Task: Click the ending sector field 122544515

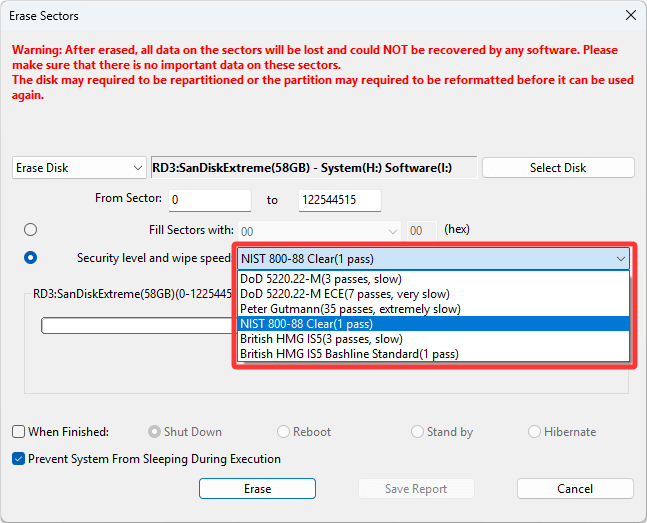Action: click(x=339, y=200)
